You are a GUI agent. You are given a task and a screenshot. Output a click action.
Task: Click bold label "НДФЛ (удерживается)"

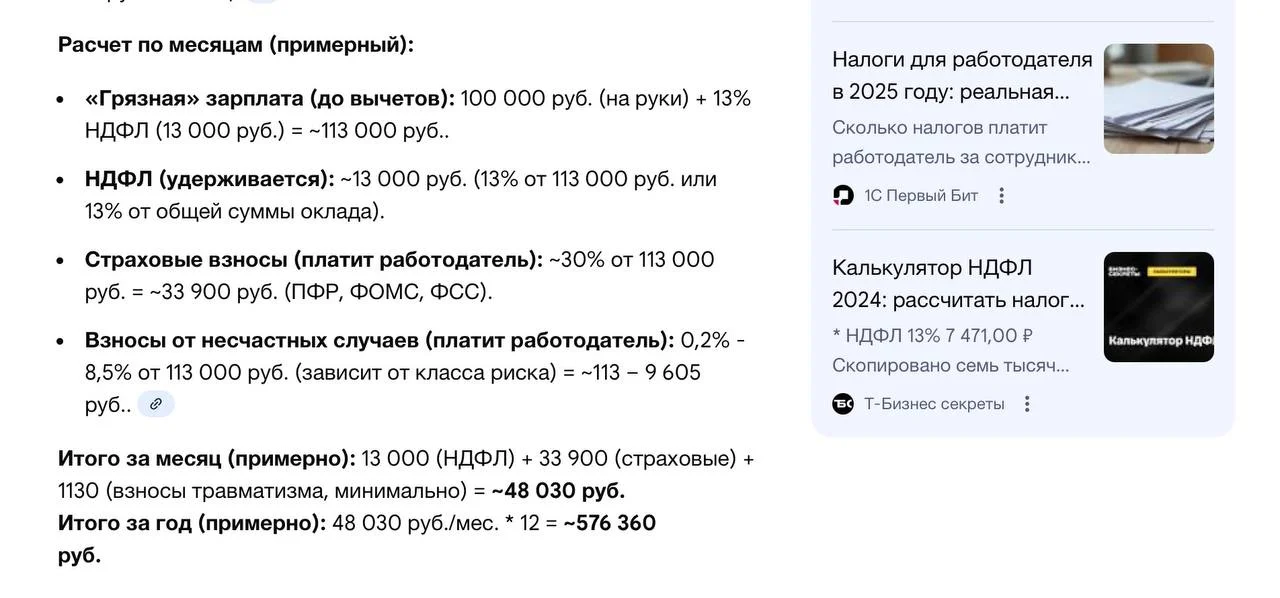click(x=209, y=179)
